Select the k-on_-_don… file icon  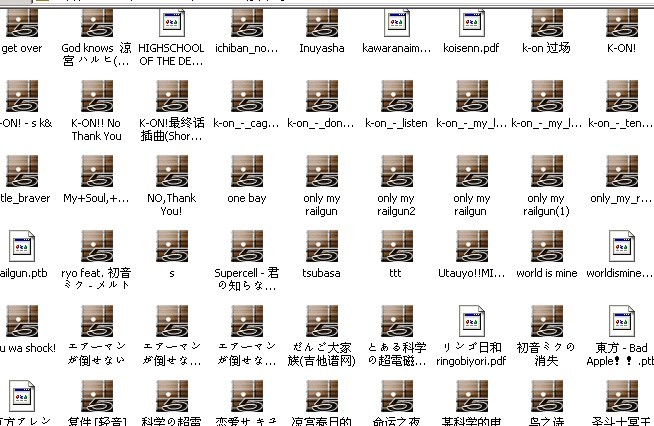click(322, 96)
